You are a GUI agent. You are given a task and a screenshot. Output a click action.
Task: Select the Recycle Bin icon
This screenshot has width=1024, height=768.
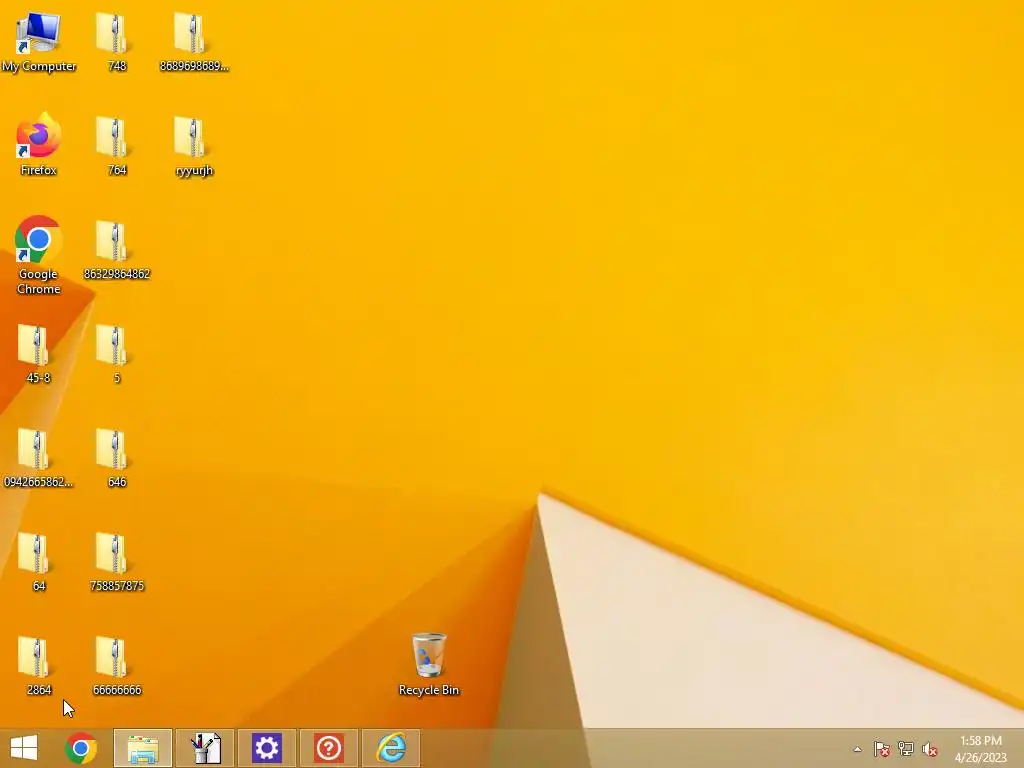click(428, 664)
